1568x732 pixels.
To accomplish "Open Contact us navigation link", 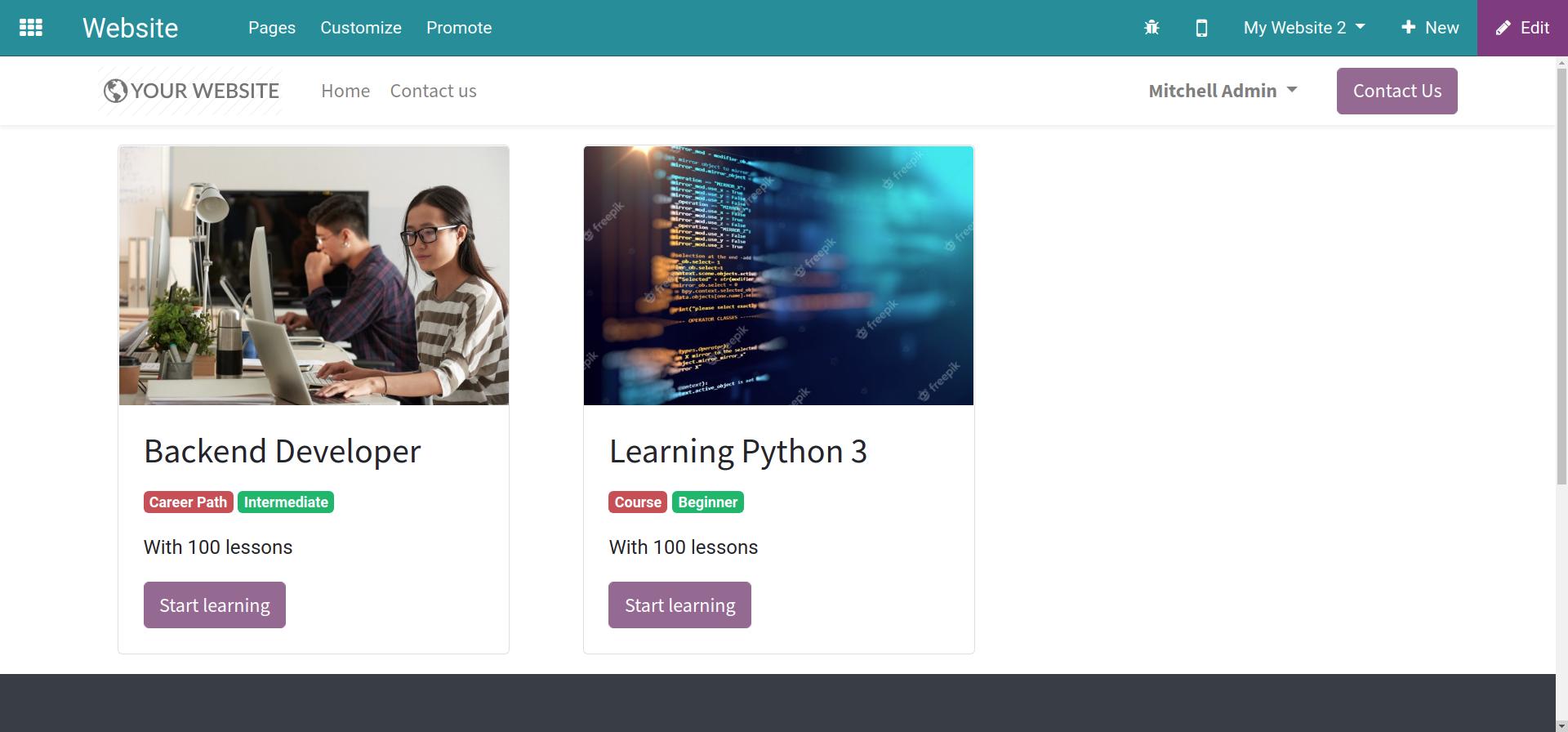I will [433, 91].
